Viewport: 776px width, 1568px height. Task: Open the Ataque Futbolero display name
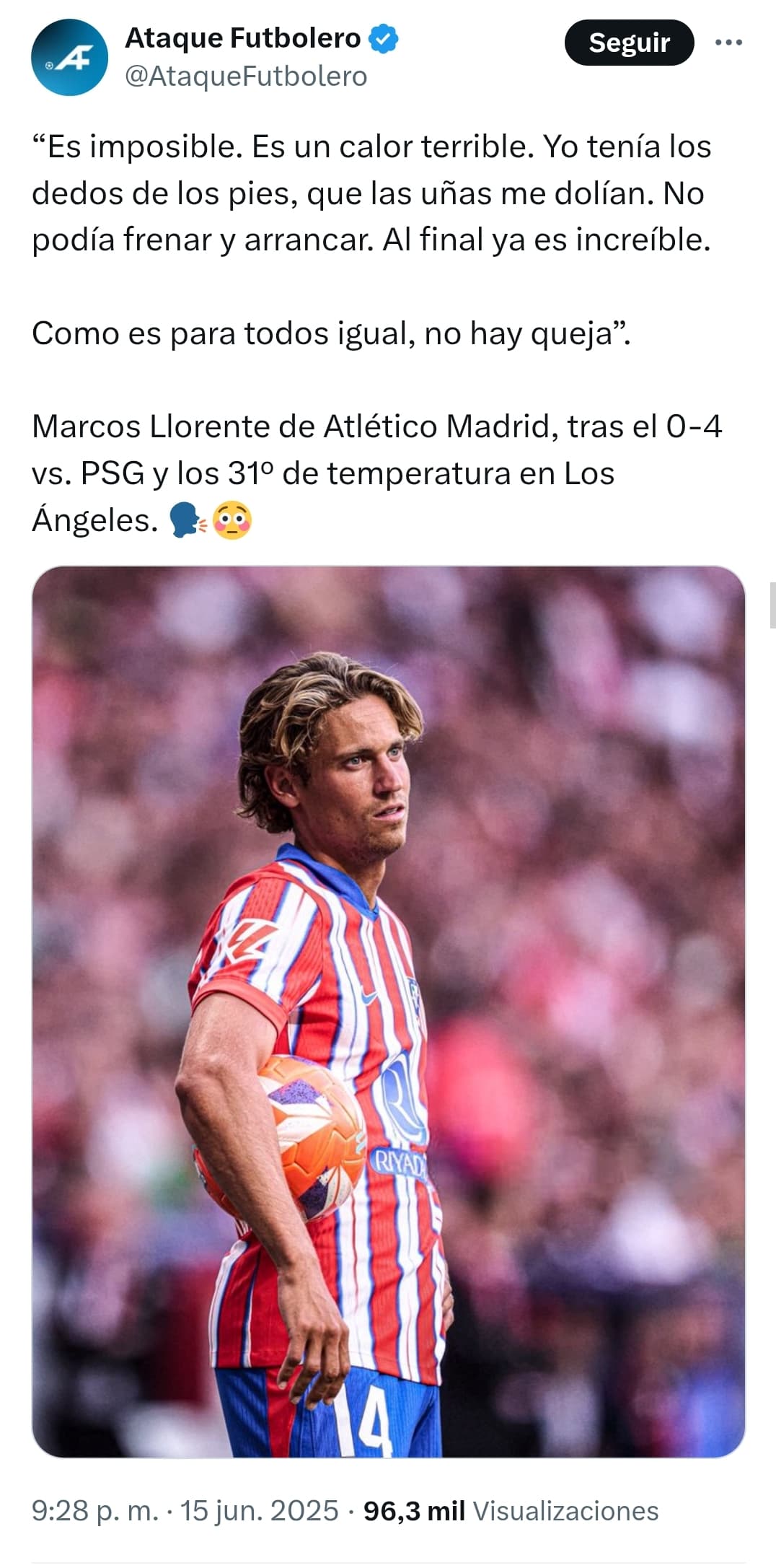pyautogui.click(x=243, y=38)
